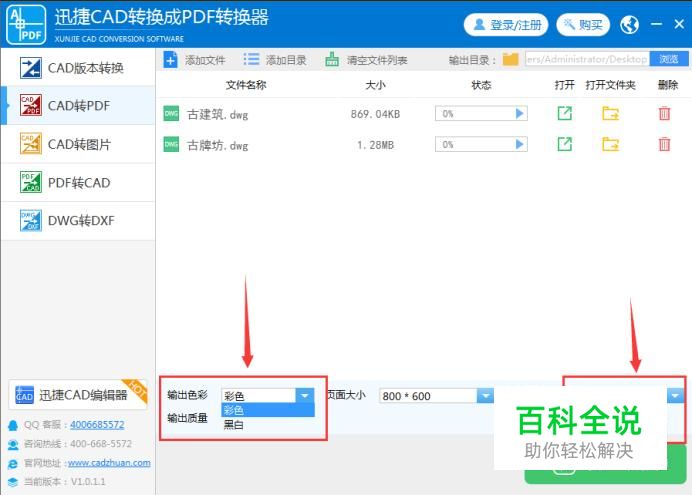
Task: Click the app logo in title bar
Action: coord(26,25)
